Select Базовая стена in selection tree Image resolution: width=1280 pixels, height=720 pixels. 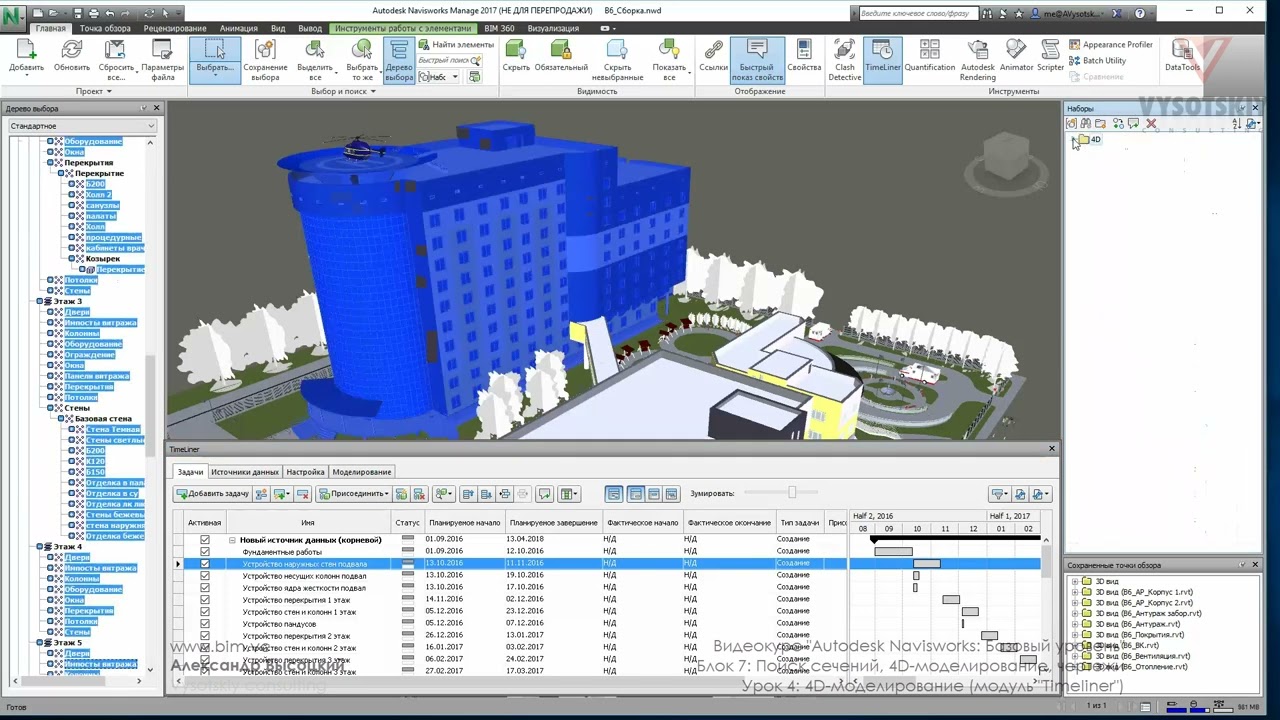104,419
